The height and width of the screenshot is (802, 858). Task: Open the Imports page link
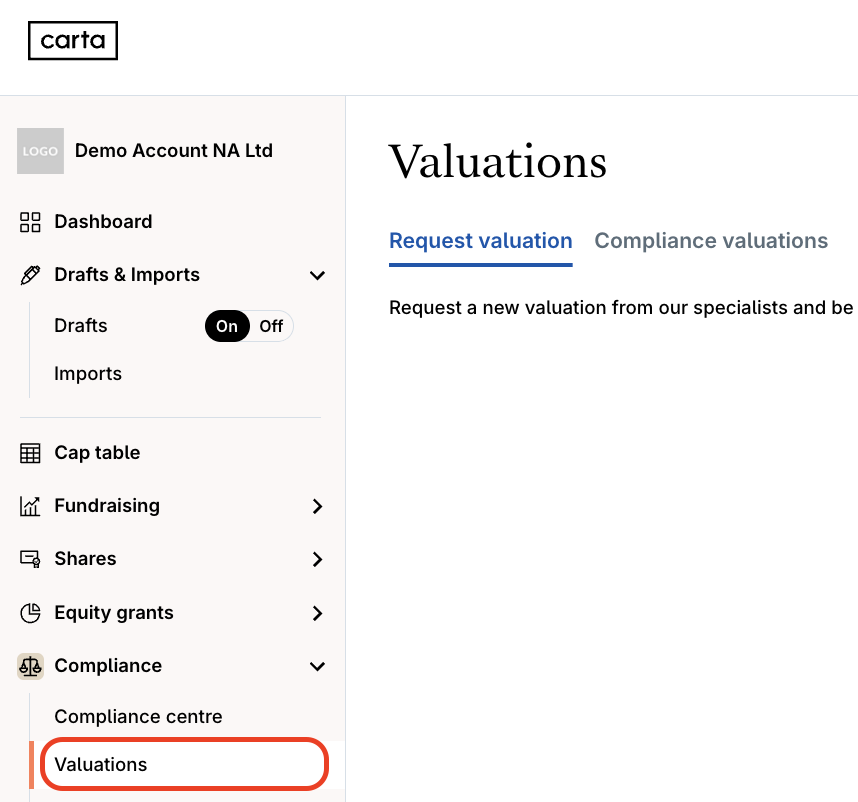88,374
